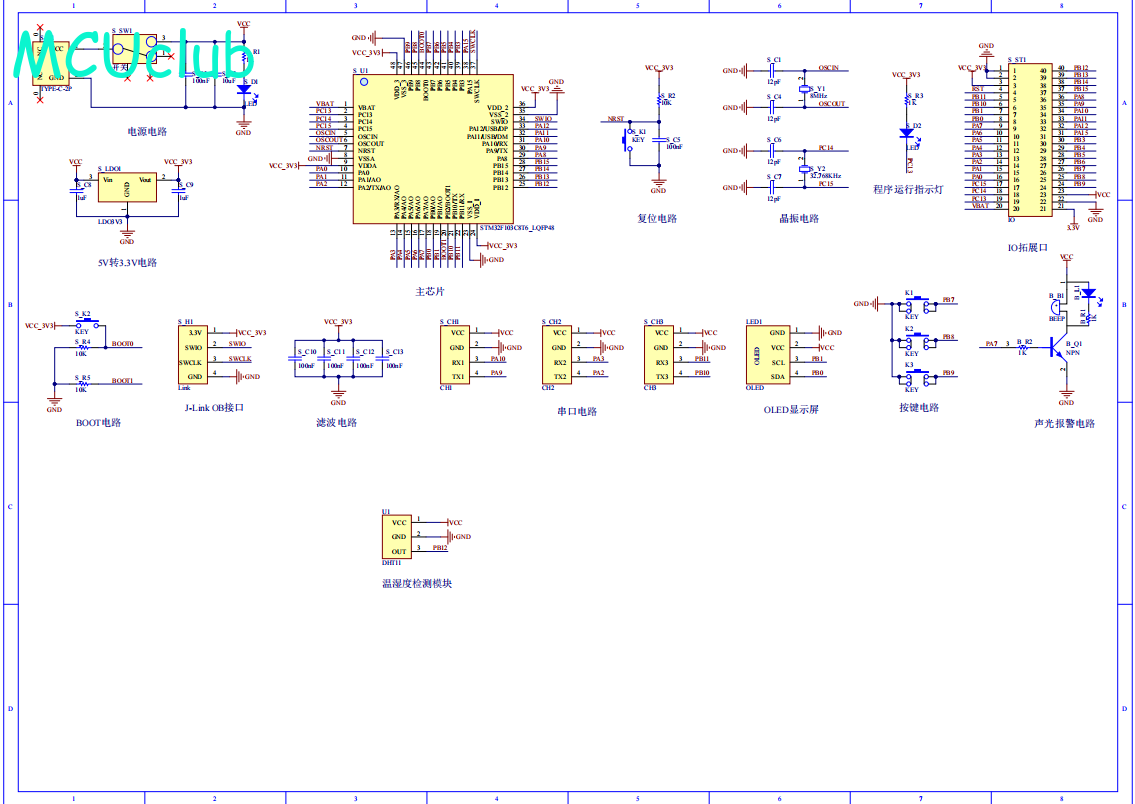Select the S_CH3 serial connector block

pyautogui.click(x=659, y=355)
